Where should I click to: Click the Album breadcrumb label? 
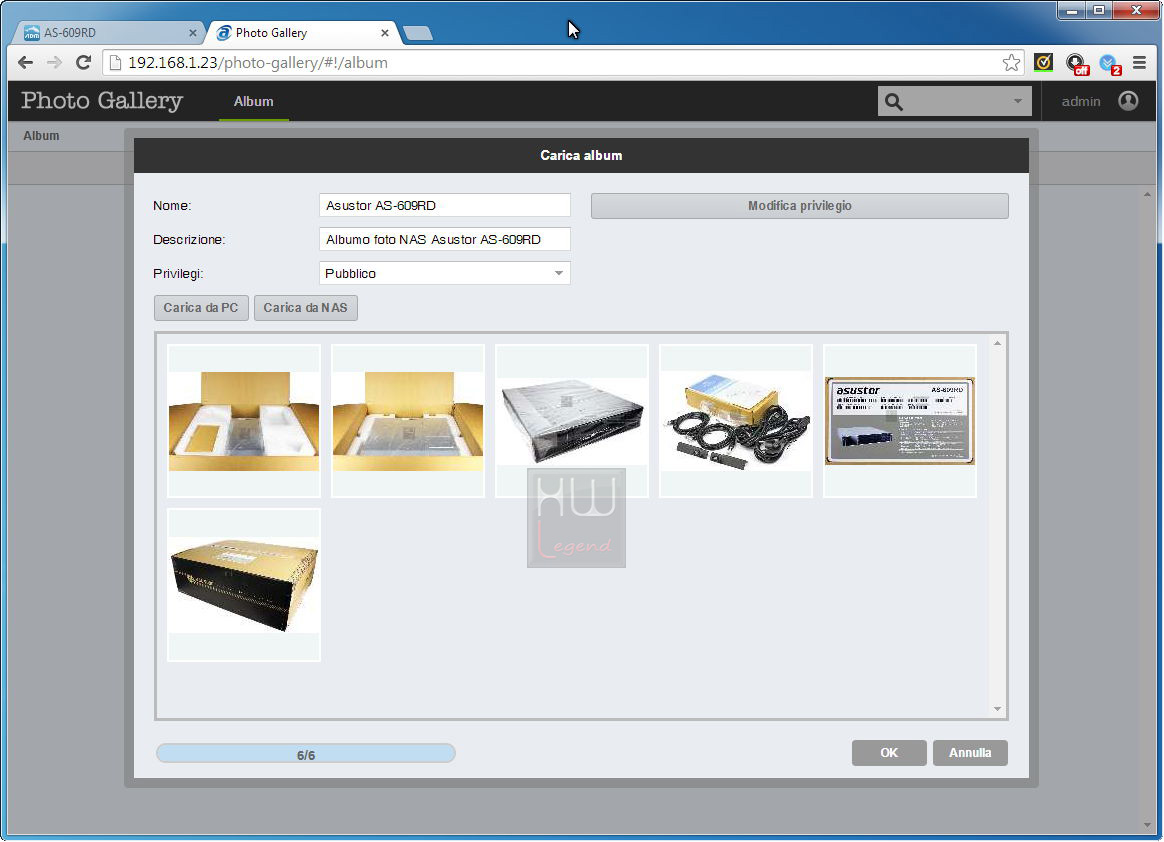(x=41, y=136)
